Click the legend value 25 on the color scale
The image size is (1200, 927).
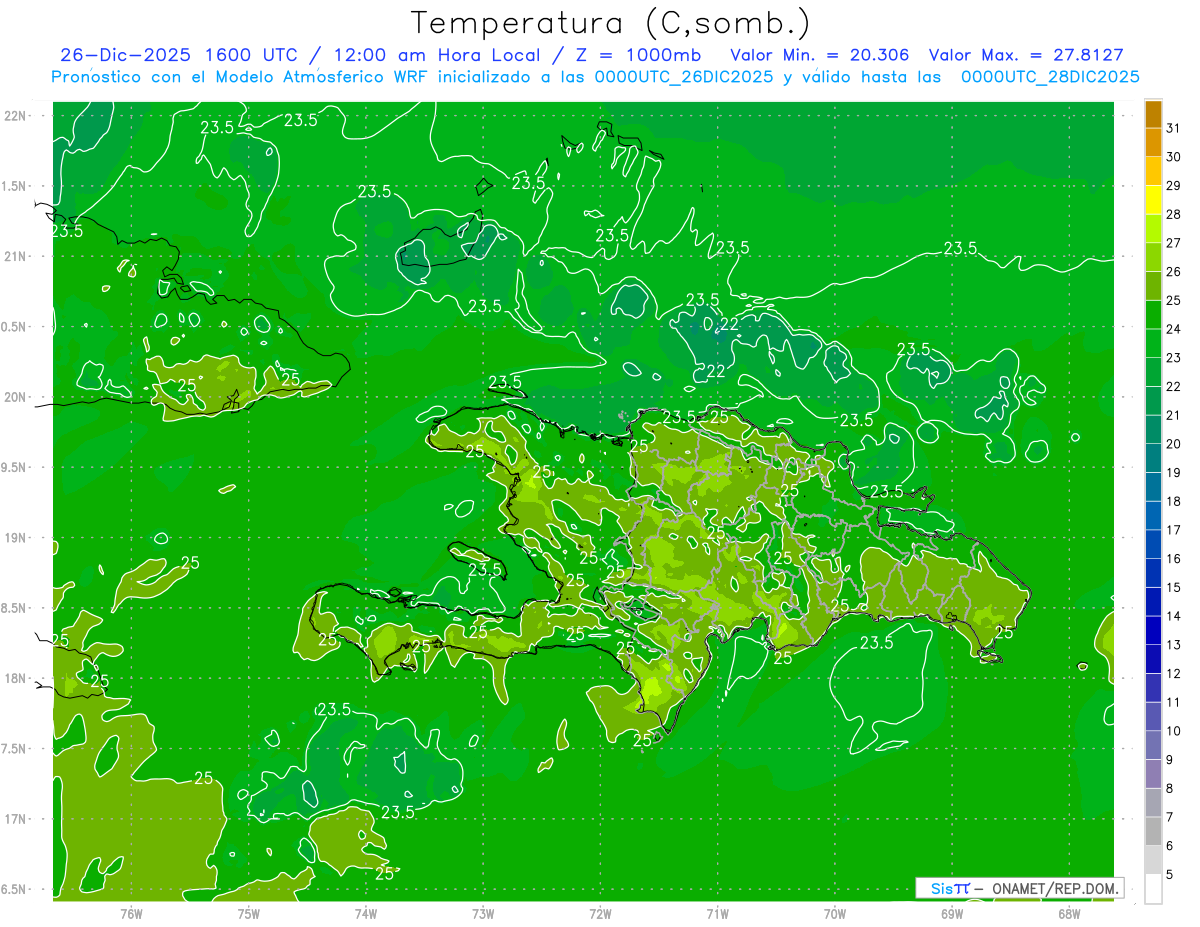coord(1175,300)
